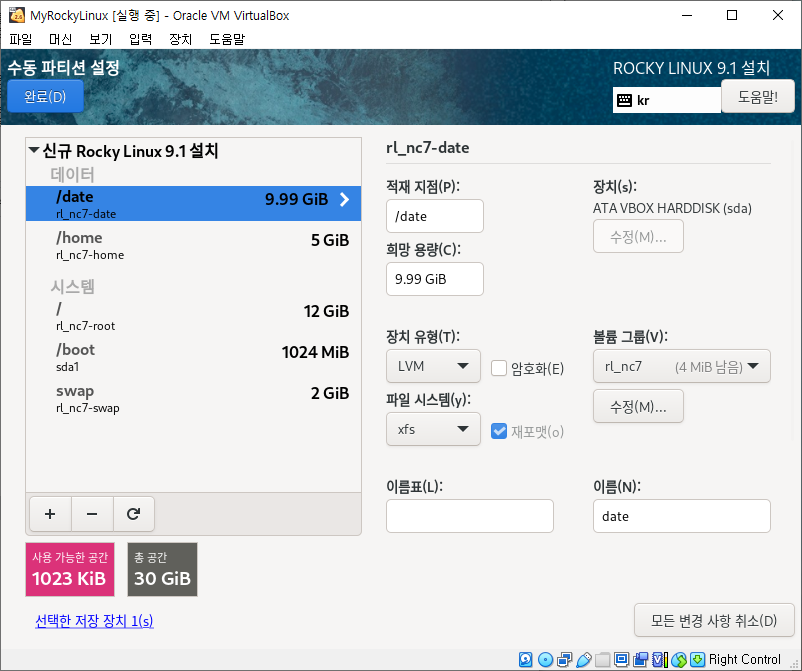Click the shared folders status icon
The image size is (802, 671).
click(603, 660)
